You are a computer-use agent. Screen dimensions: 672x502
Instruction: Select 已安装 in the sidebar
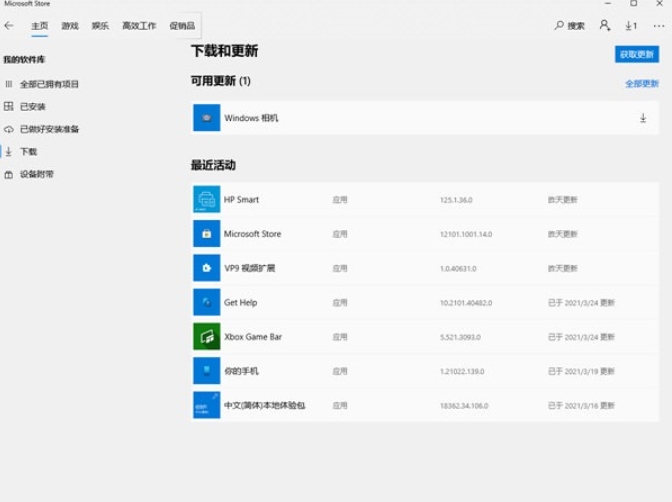[x=33, y=107]
